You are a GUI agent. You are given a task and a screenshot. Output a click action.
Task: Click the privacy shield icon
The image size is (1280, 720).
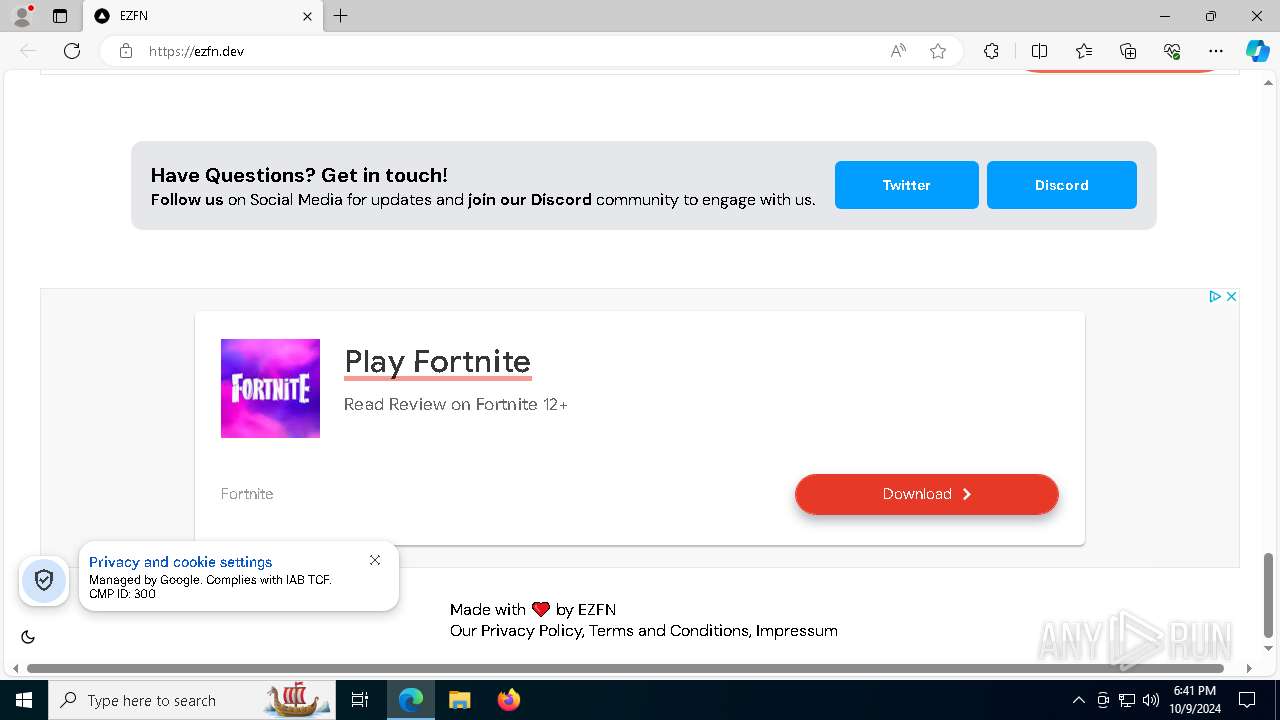click(44, 580)
